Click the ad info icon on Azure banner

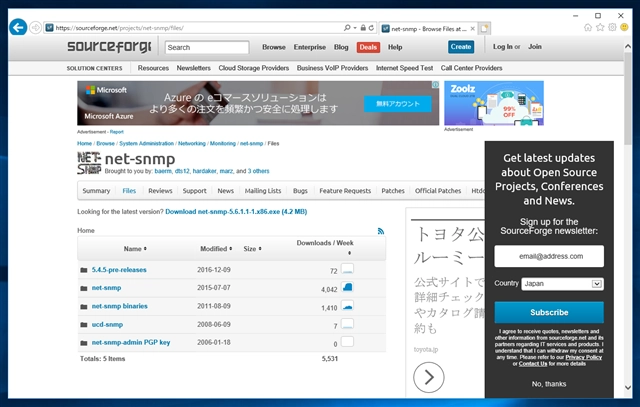click(x=436, y=85)
